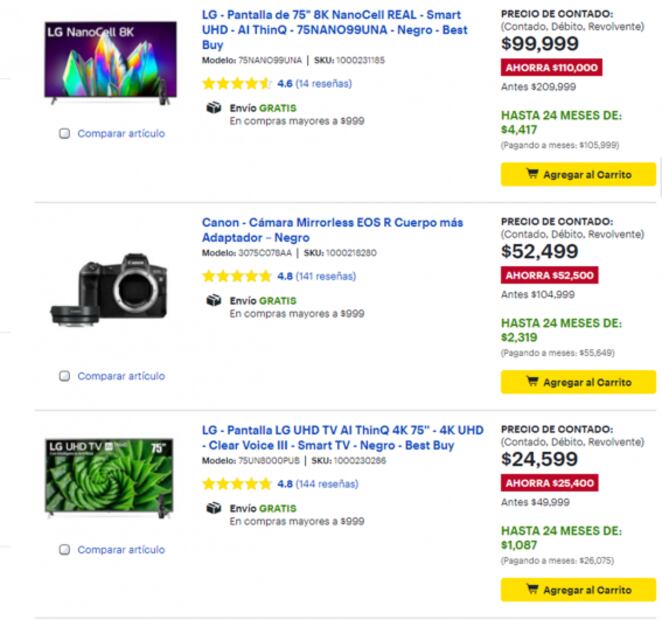The image size is (662, 620).
Task: Click cart icon on LG NanoCell add button
Action: coord(532,174)
